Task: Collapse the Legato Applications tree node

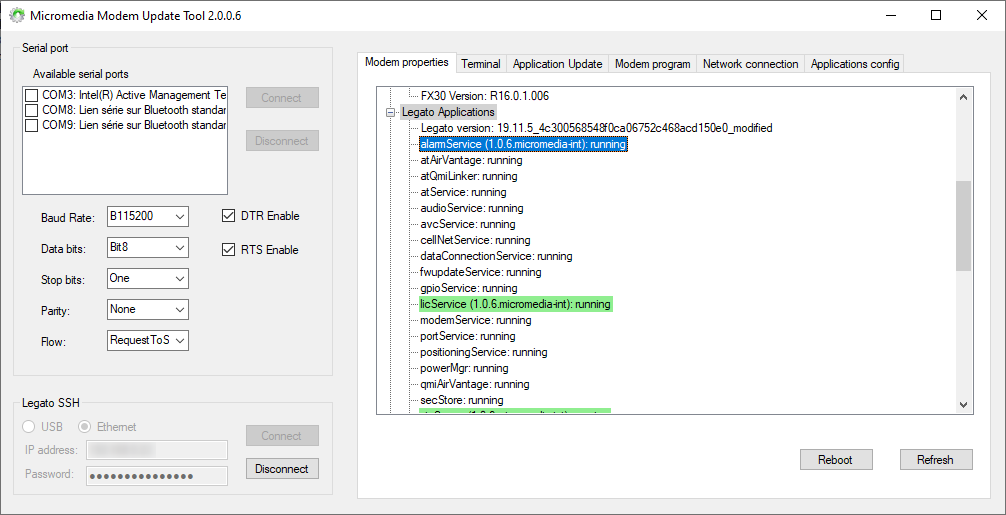Action: tap(391, 112)
